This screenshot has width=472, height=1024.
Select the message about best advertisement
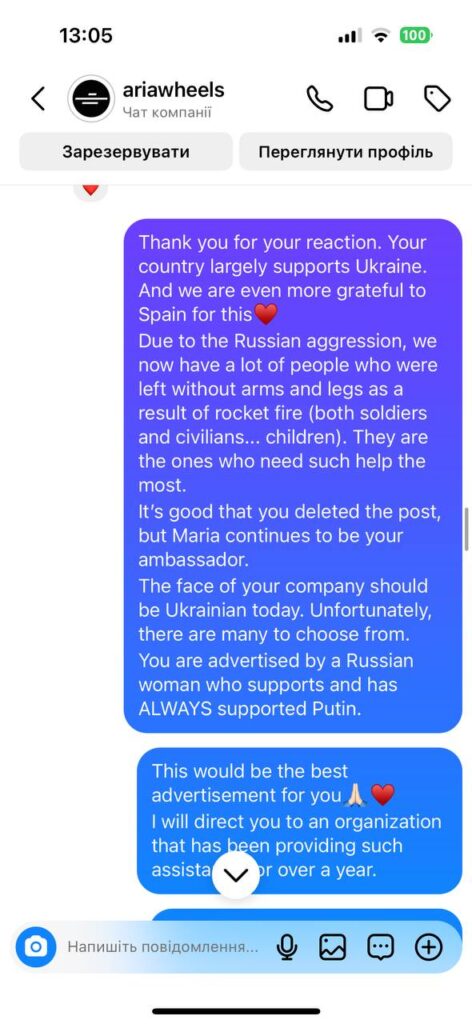coord(300,820)
